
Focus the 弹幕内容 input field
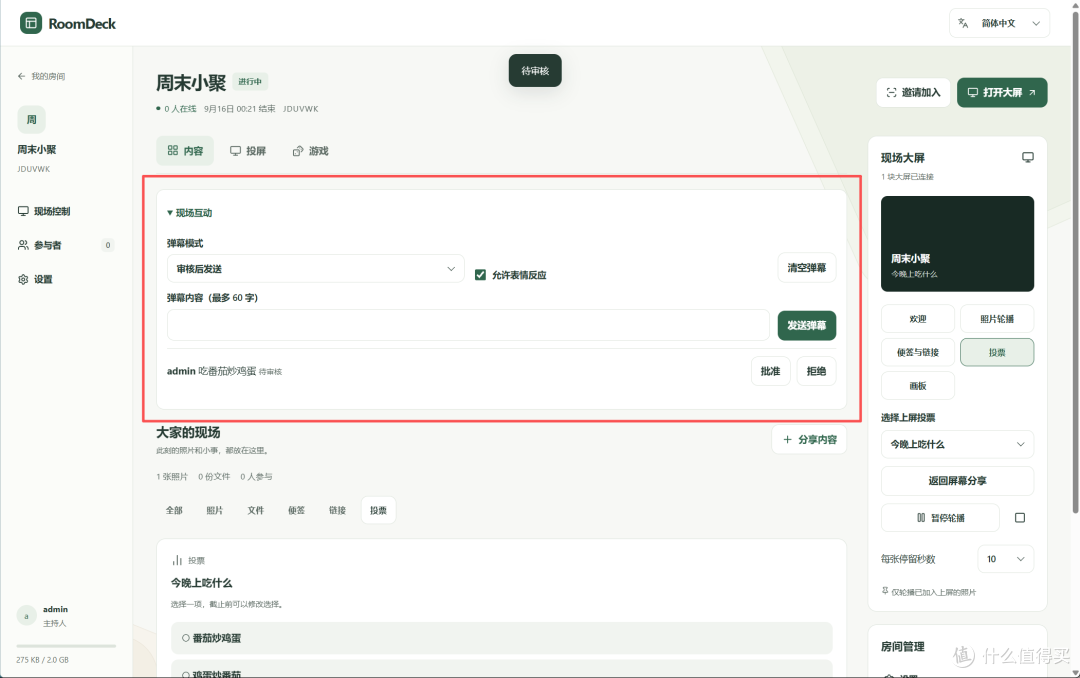pos(468,325)
